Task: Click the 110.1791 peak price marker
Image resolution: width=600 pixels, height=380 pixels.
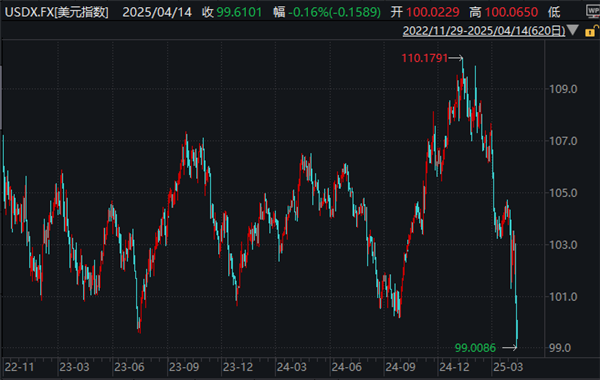Action: [424, 58]
